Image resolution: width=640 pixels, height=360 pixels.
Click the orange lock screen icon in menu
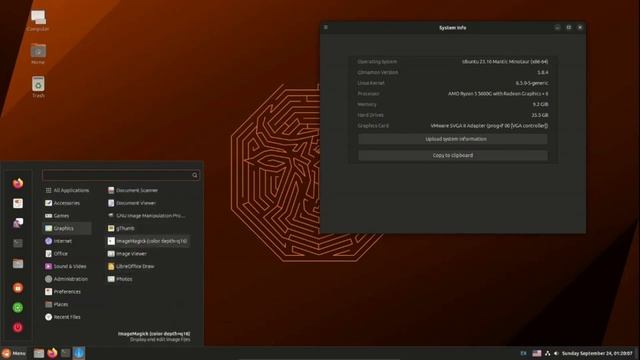pyautogui.click(x=18, y=288)
